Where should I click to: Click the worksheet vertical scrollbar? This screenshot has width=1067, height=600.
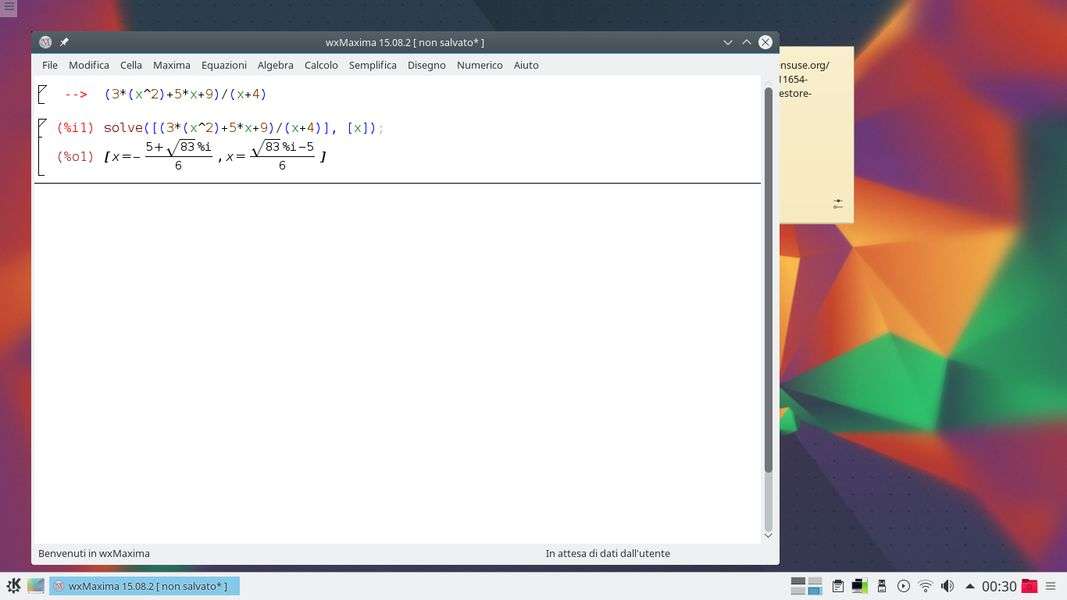point(768,279)
